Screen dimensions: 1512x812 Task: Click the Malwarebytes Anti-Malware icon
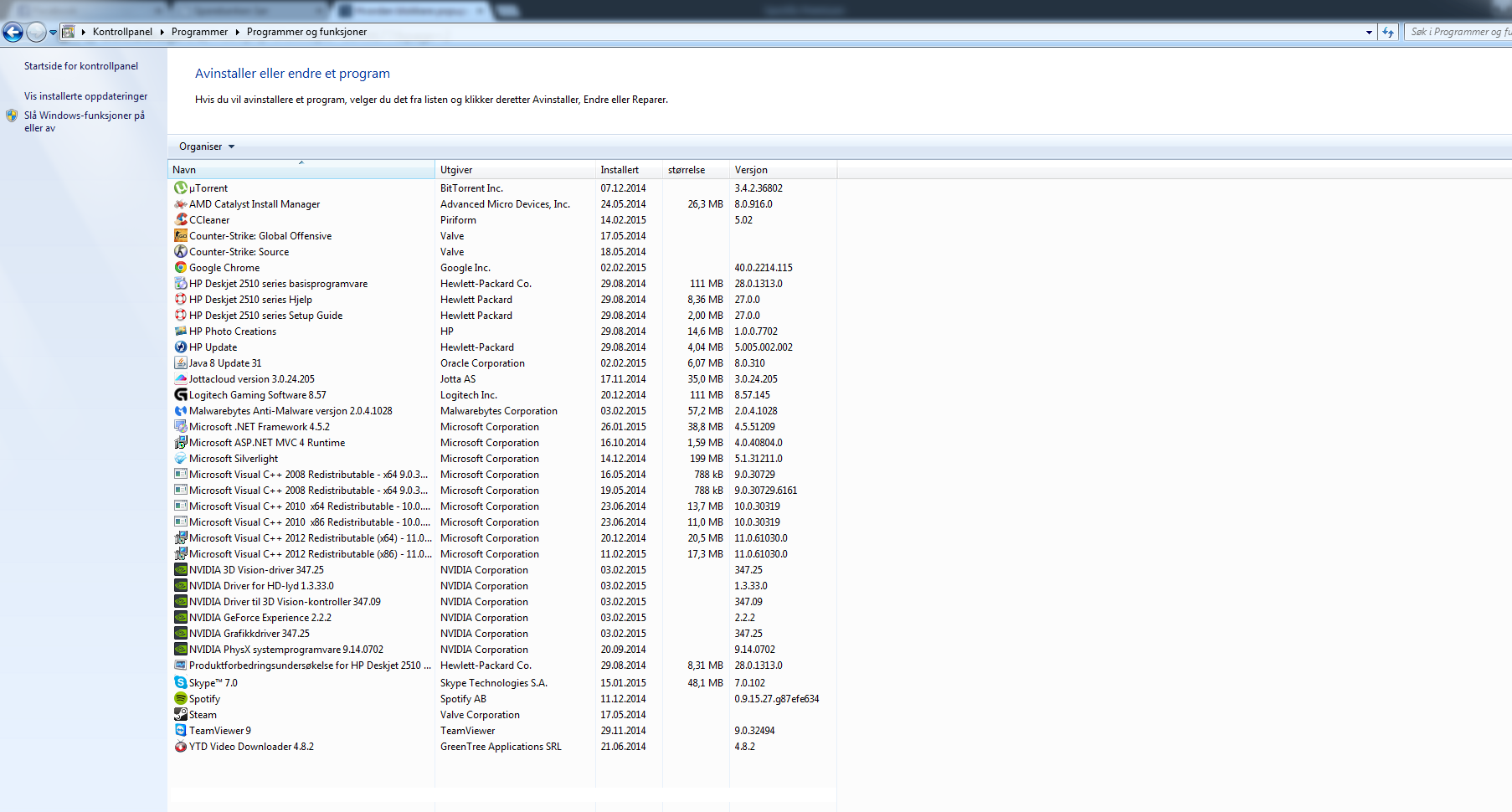[180, 411]
